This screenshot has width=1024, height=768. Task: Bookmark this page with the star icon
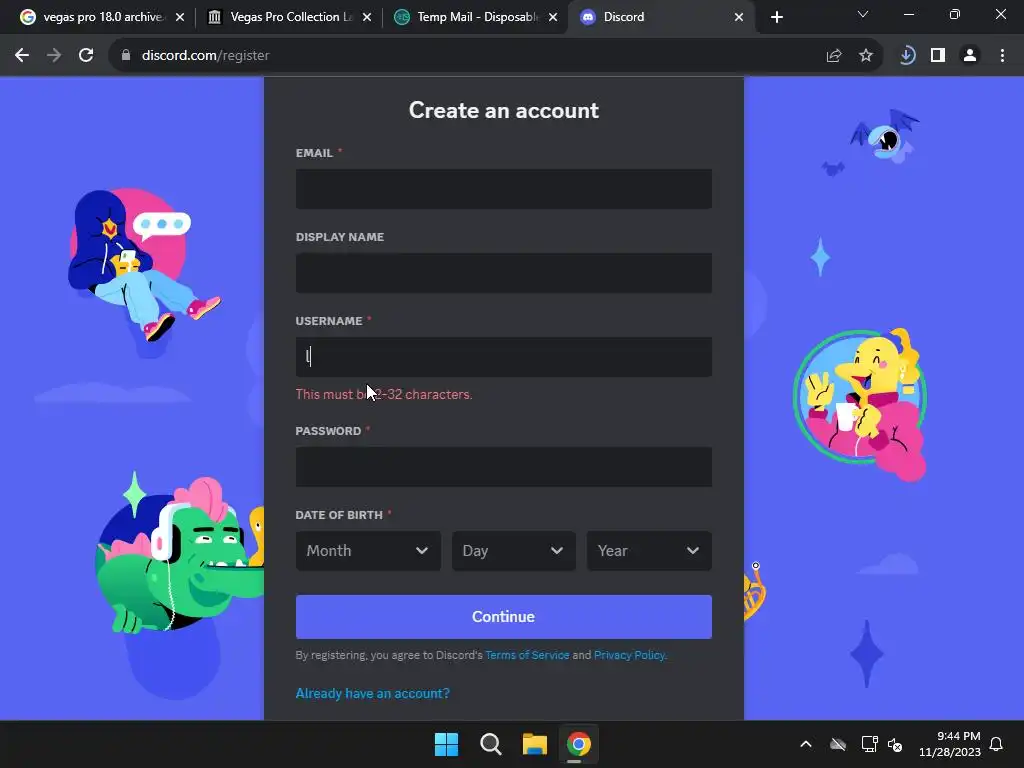866,56
